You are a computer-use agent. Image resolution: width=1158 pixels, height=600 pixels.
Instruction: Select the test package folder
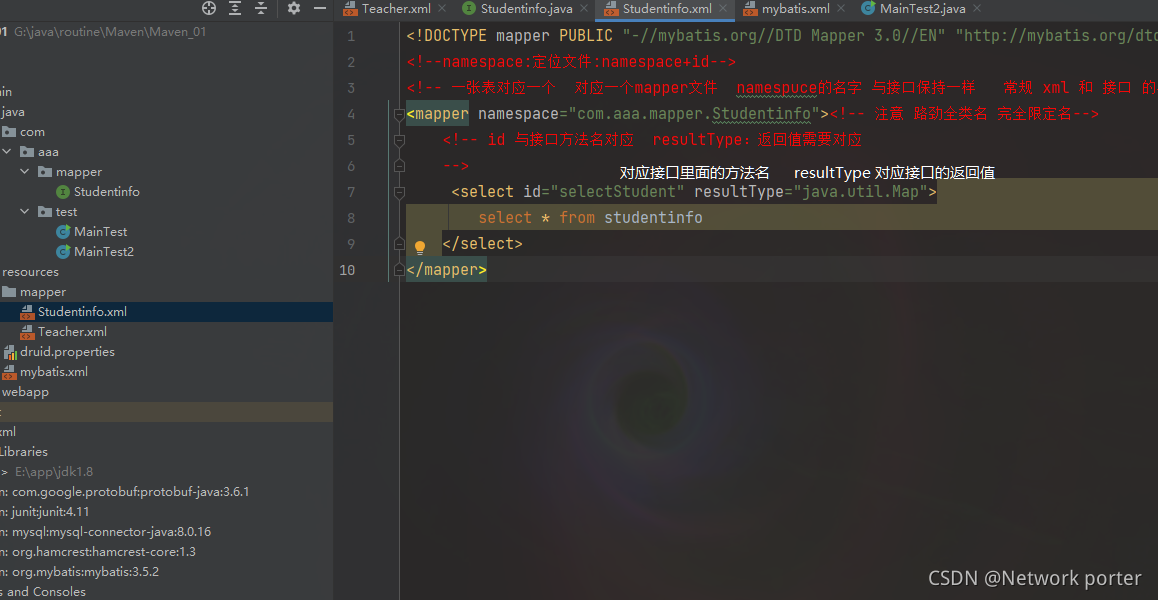(x=66, y=211)
